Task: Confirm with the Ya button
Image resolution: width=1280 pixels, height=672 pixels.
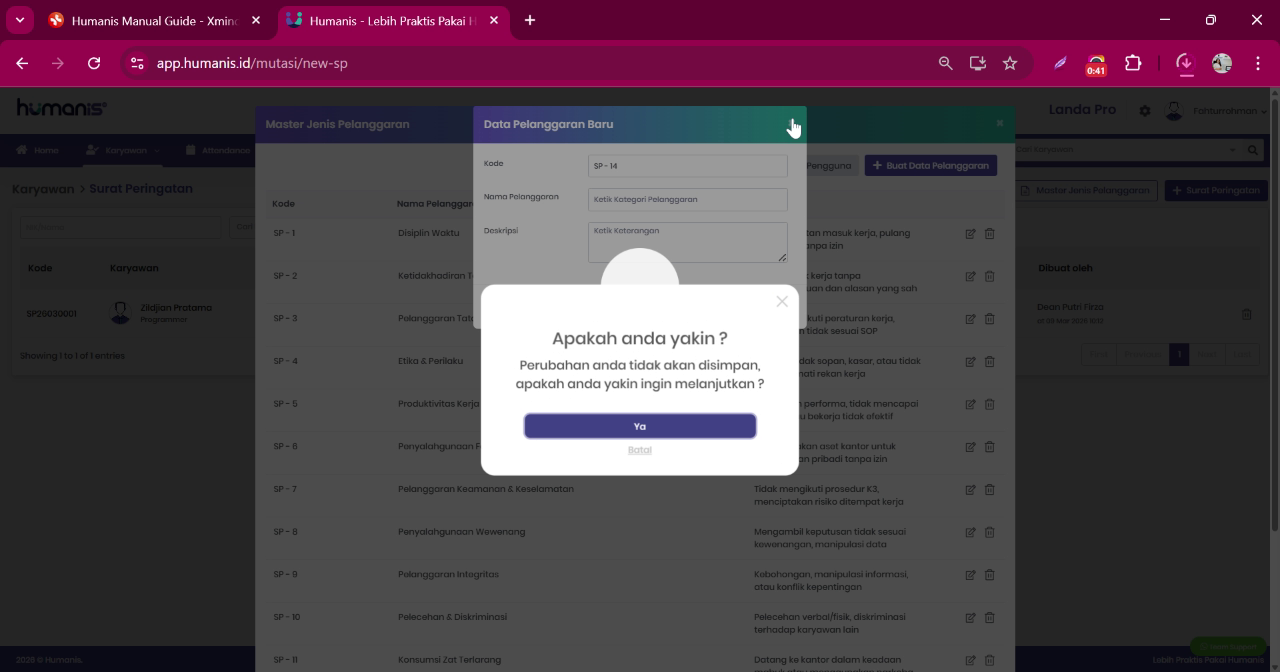Action: pos(640,426)
